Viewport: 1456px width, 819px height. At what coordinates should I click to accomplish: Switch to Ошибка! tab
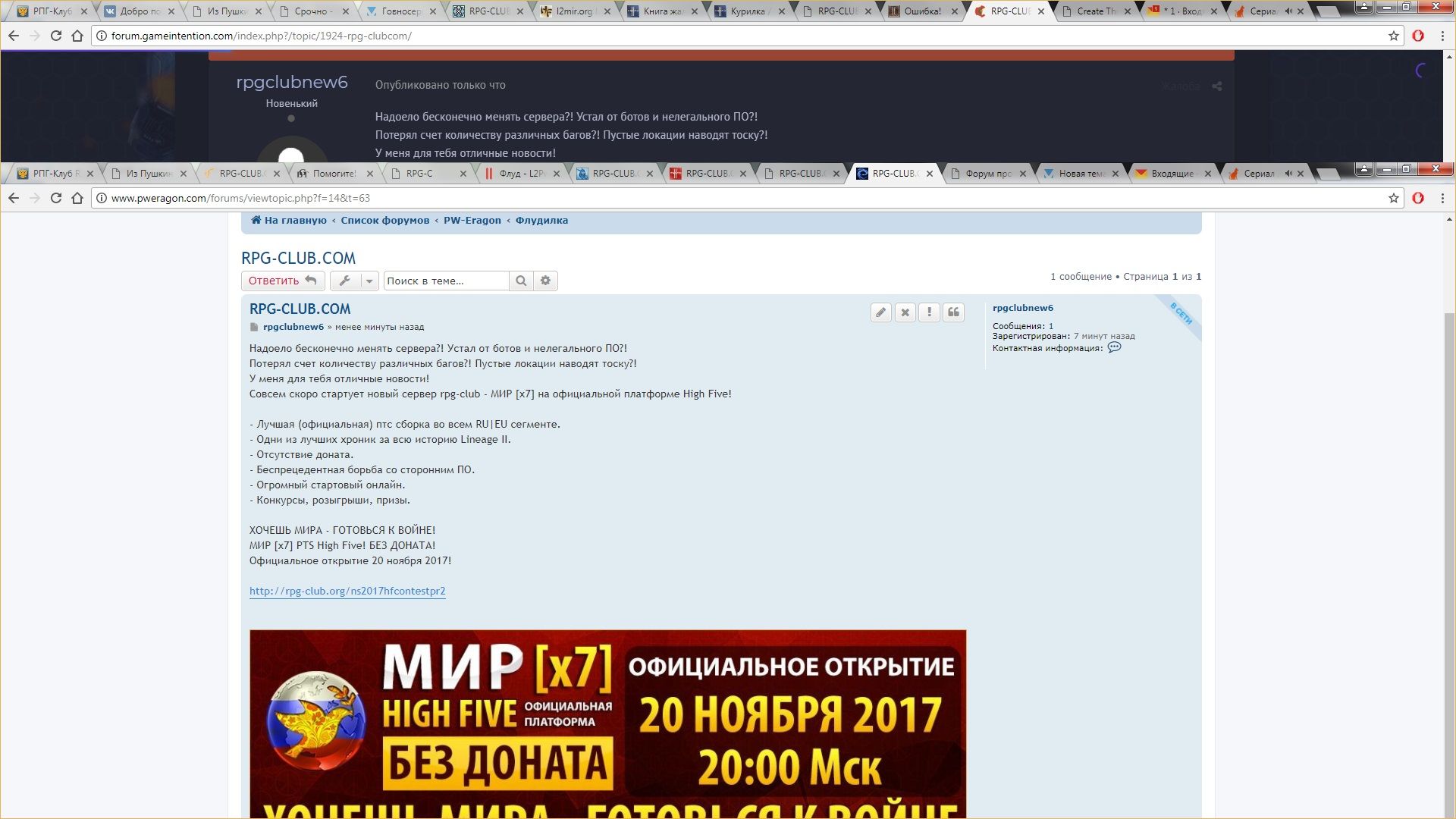point(923,11)
